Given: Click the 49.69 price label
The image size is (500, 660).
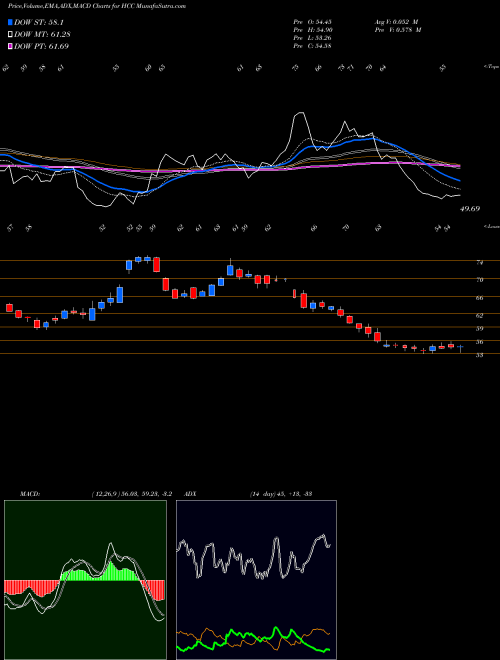Looking at the screenshot, I should (x=470, y=209).
